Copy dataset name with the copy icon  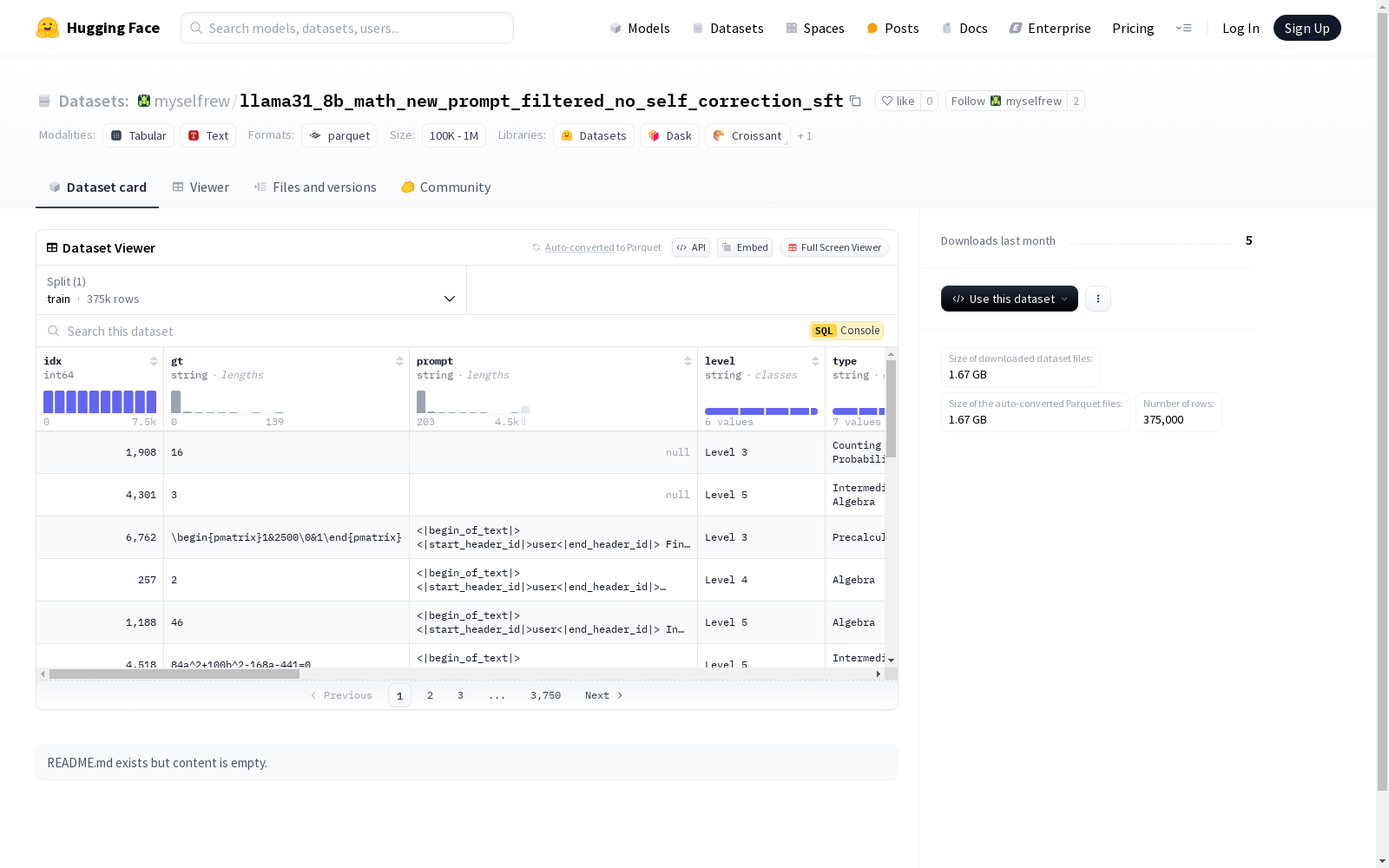(x=855, y=101)
